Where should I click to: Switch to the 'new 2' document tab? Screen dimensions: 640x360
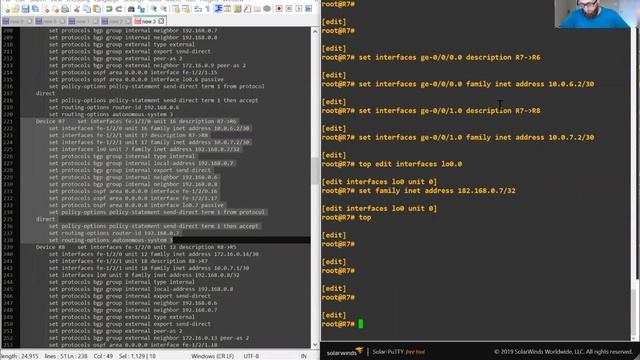click(x=116, y=21)
